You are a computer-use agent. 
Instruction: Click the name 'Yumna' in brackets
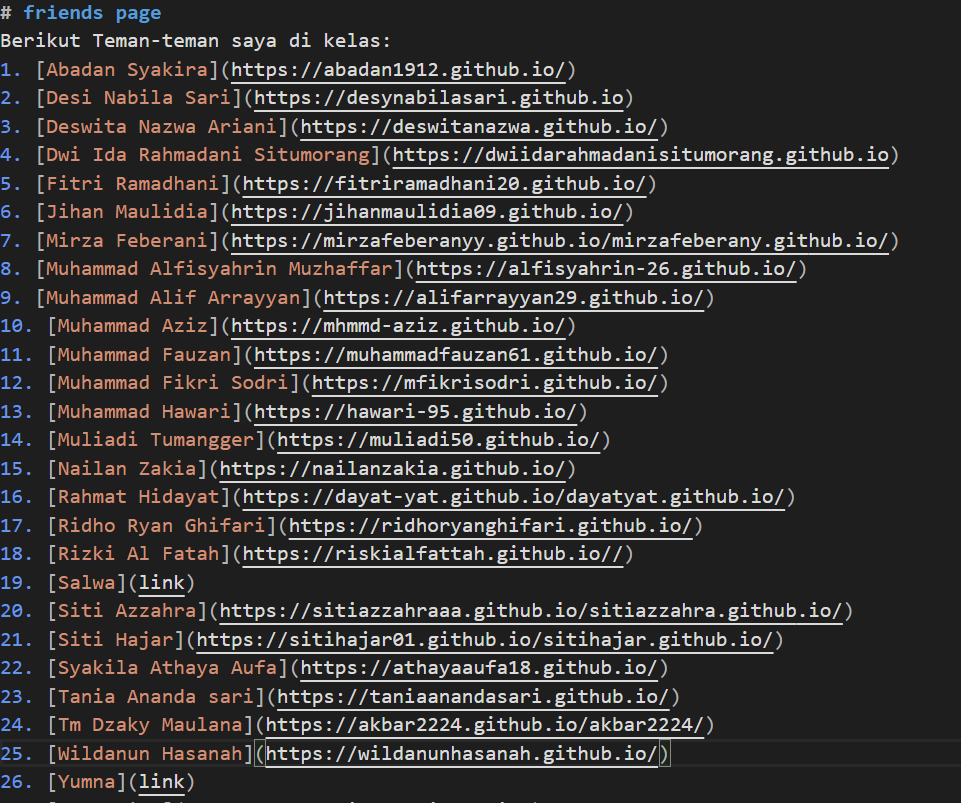[86, 782]
